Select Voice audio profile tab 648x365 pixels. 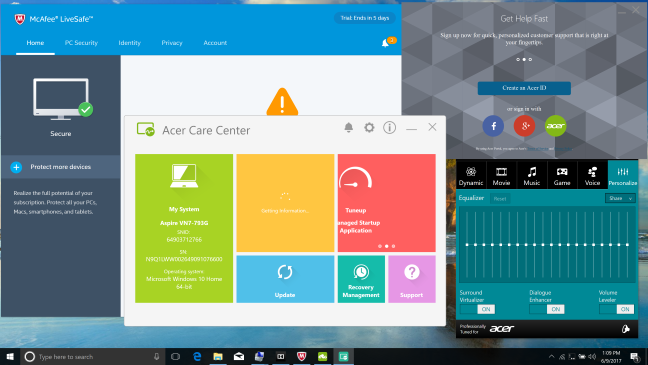tap(592, 175)
